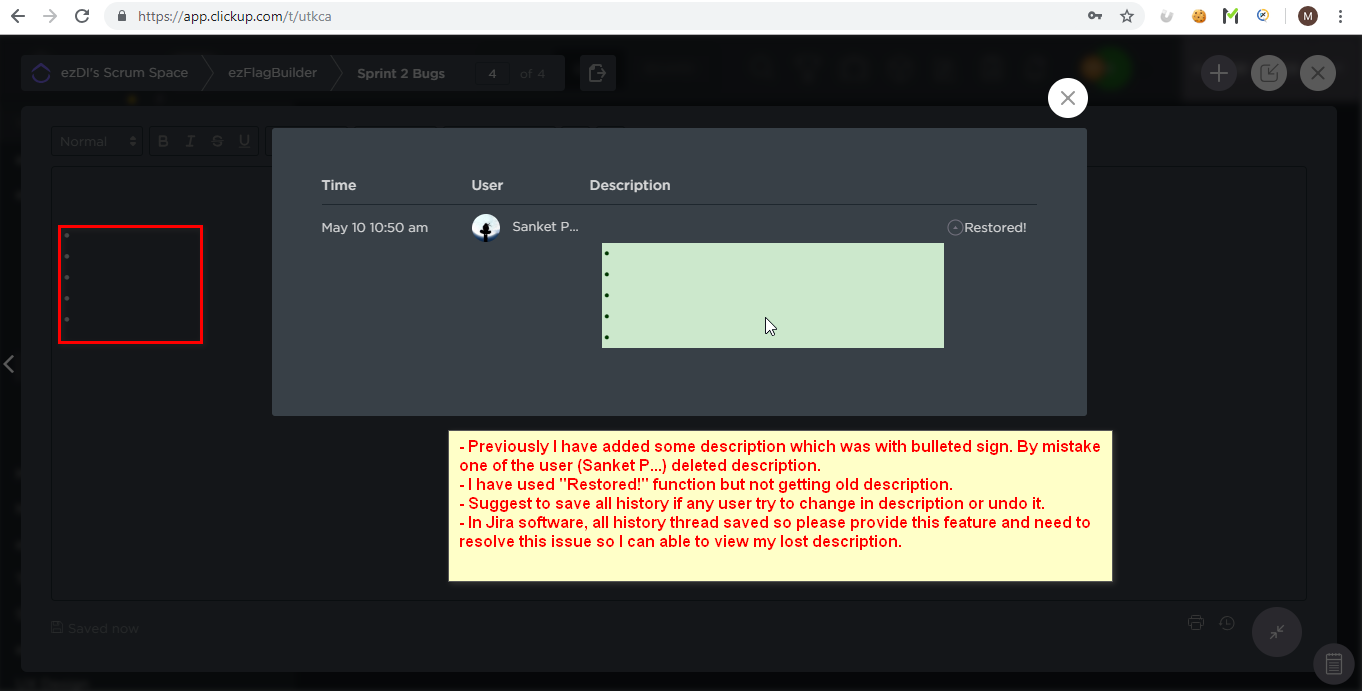Screen dimensions: 1362x691
Task: Click the circular blue-yellow extension icon
Action: coord(1263,16)
